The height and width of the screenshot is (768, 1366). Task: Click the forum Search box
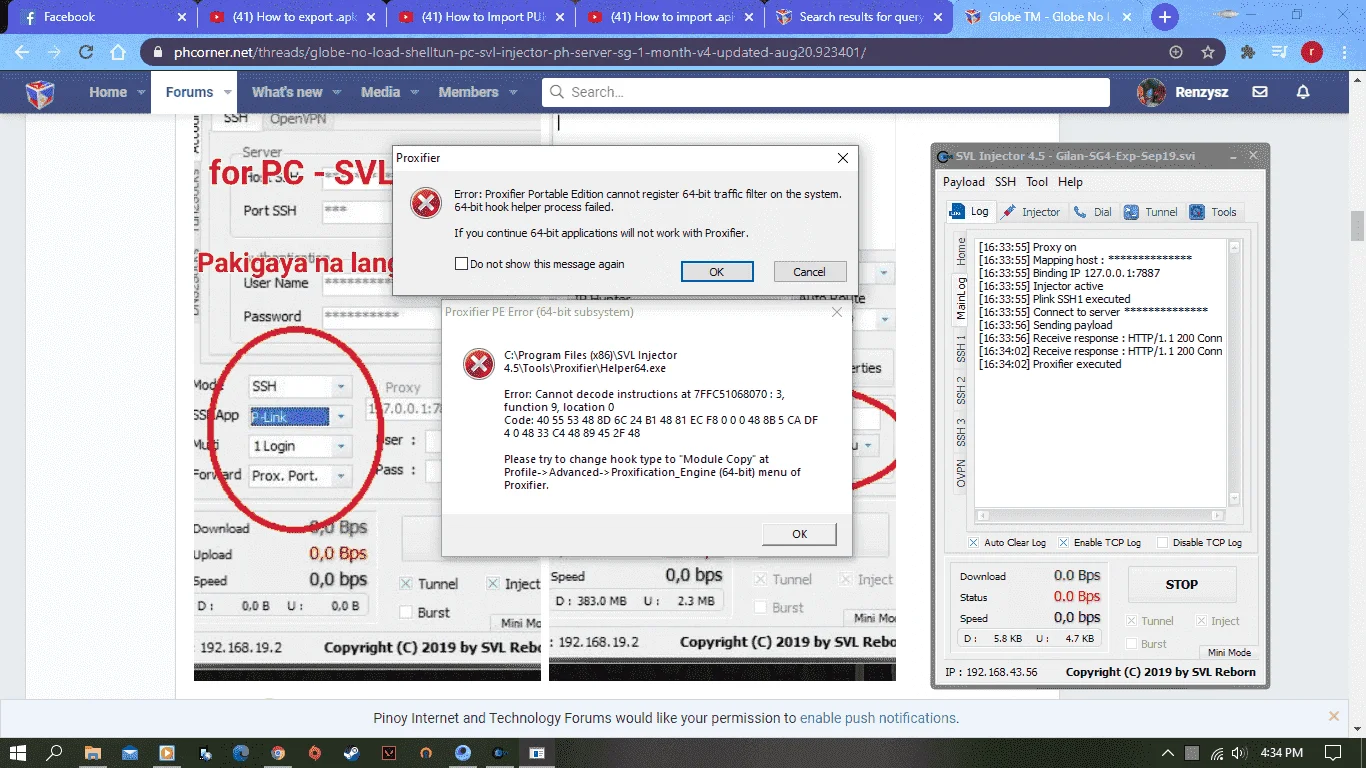826,92
